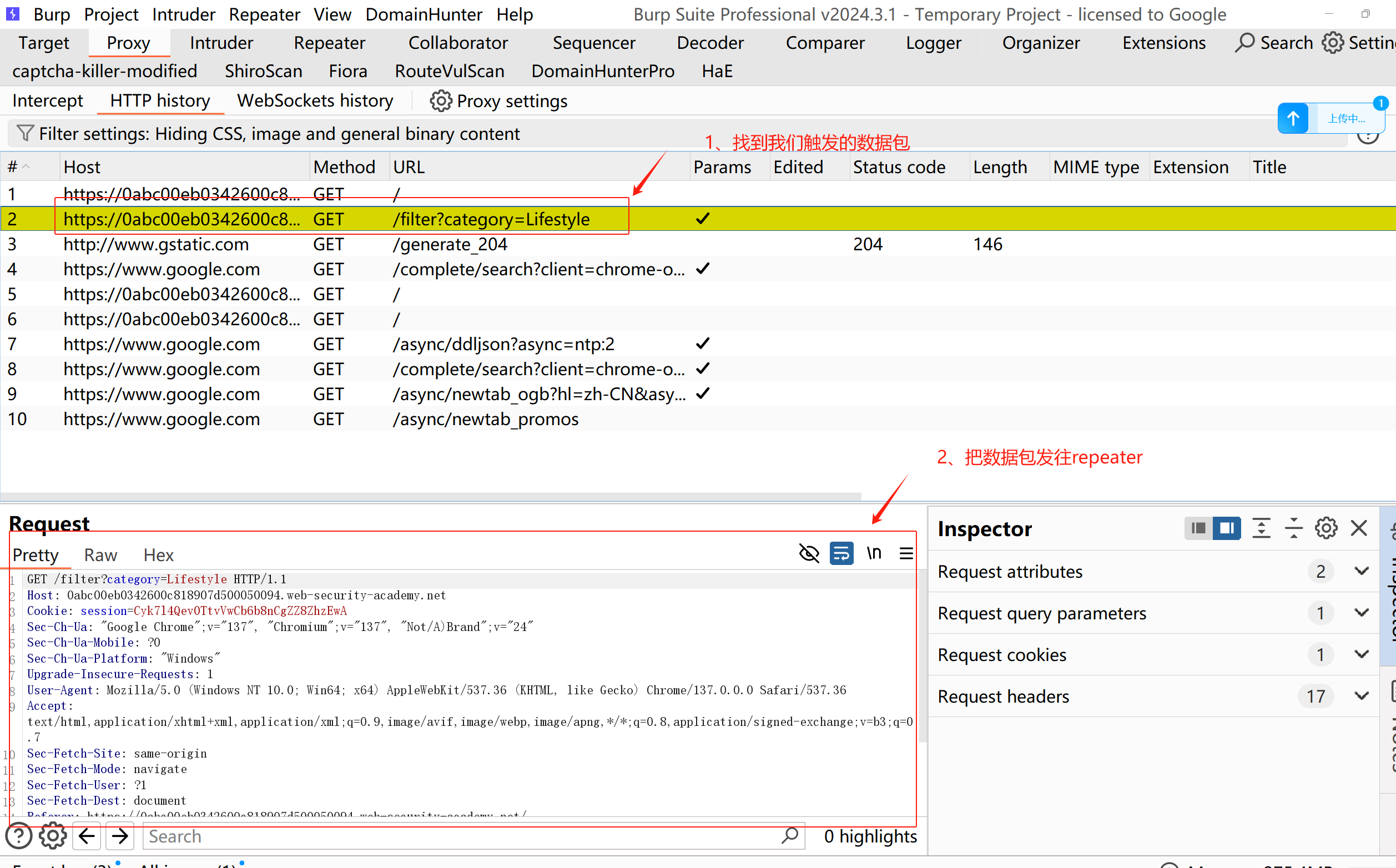Switch Inspector to right-docked layout
1396x868 pixels.
(1227, 528)
